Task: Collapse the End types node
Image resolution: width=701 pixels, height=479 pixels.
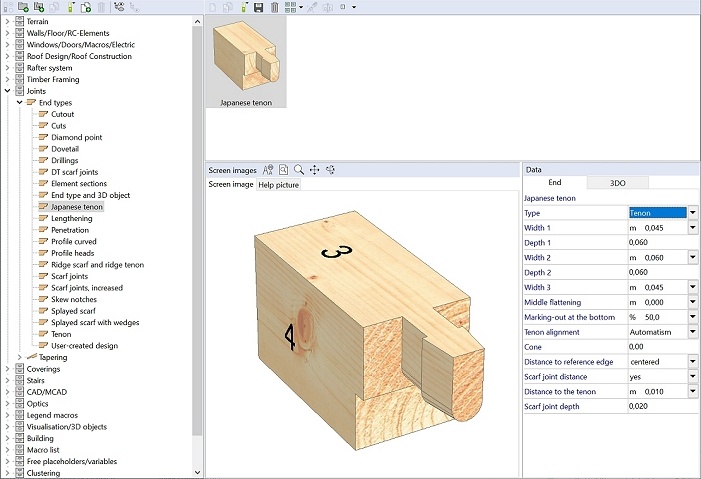Action: click(19, 102)
